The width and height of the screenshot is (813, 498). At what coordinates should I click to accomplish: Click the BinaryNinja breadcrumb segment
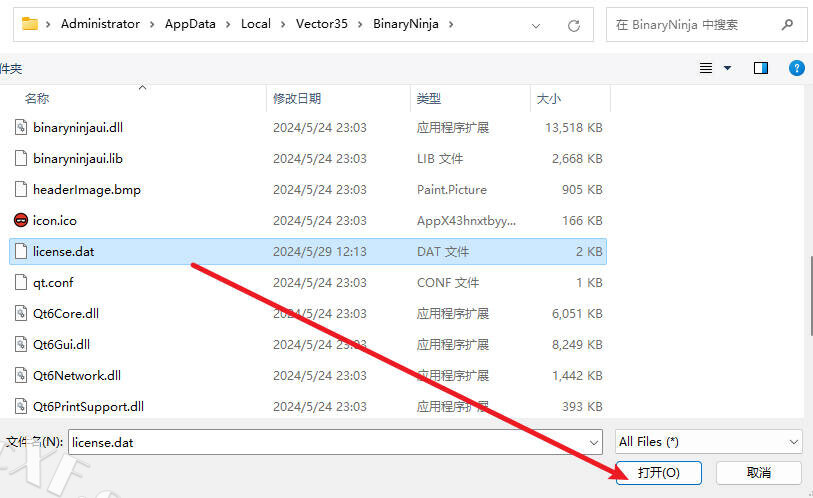pos(405,24)
